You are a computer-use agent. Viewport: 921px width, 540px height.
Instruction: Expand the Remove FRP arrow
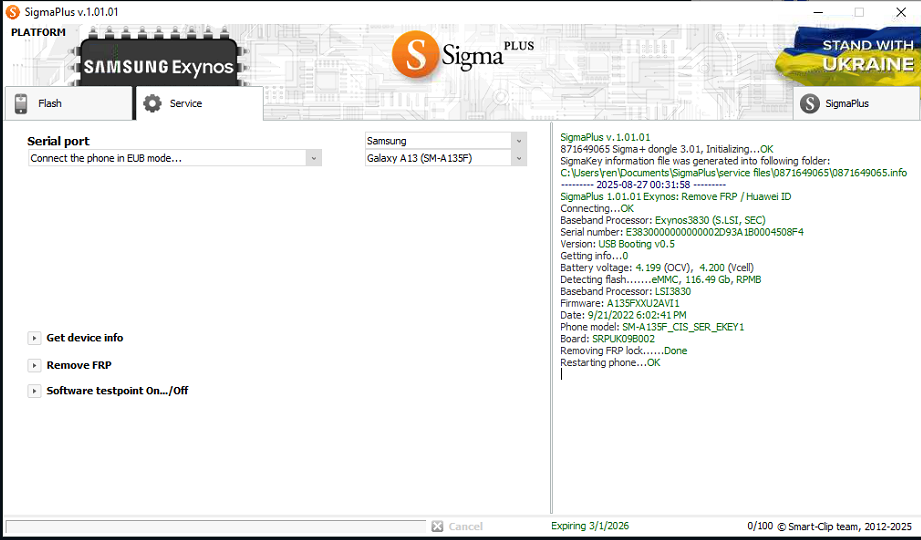34,365
